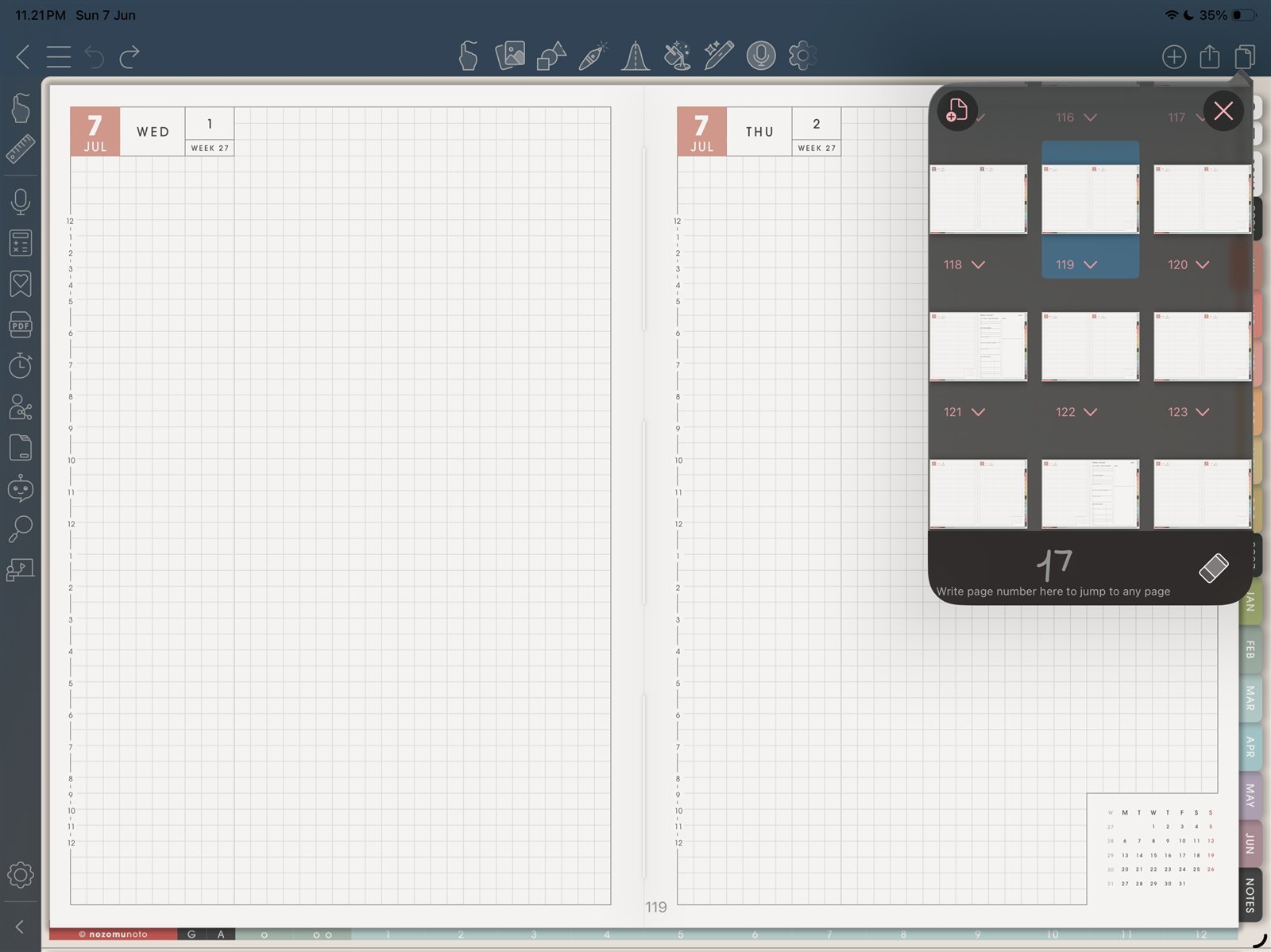Add new page in thumbnail panel
The height and width of the screenshot is (952, 1271).
point(956,110)
